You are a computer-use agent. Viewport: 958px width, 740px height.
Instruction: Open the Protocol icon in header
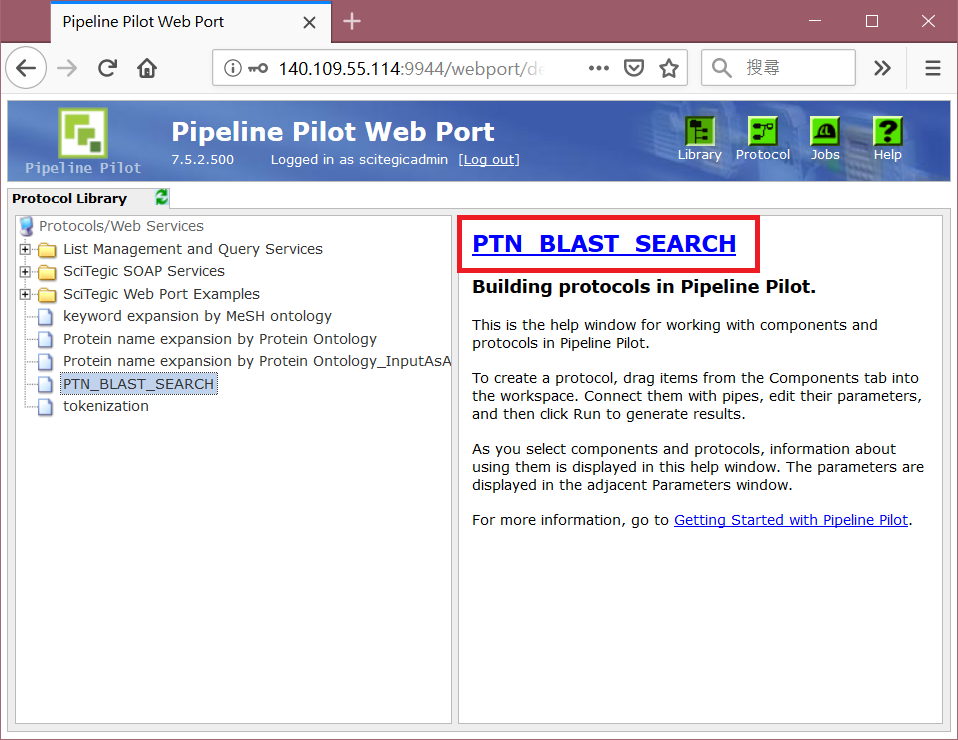(762, 131)
